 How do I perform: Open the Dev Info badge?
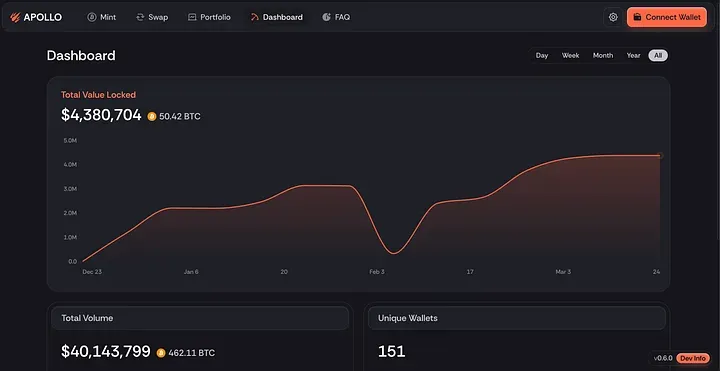(x=693, y=358)
